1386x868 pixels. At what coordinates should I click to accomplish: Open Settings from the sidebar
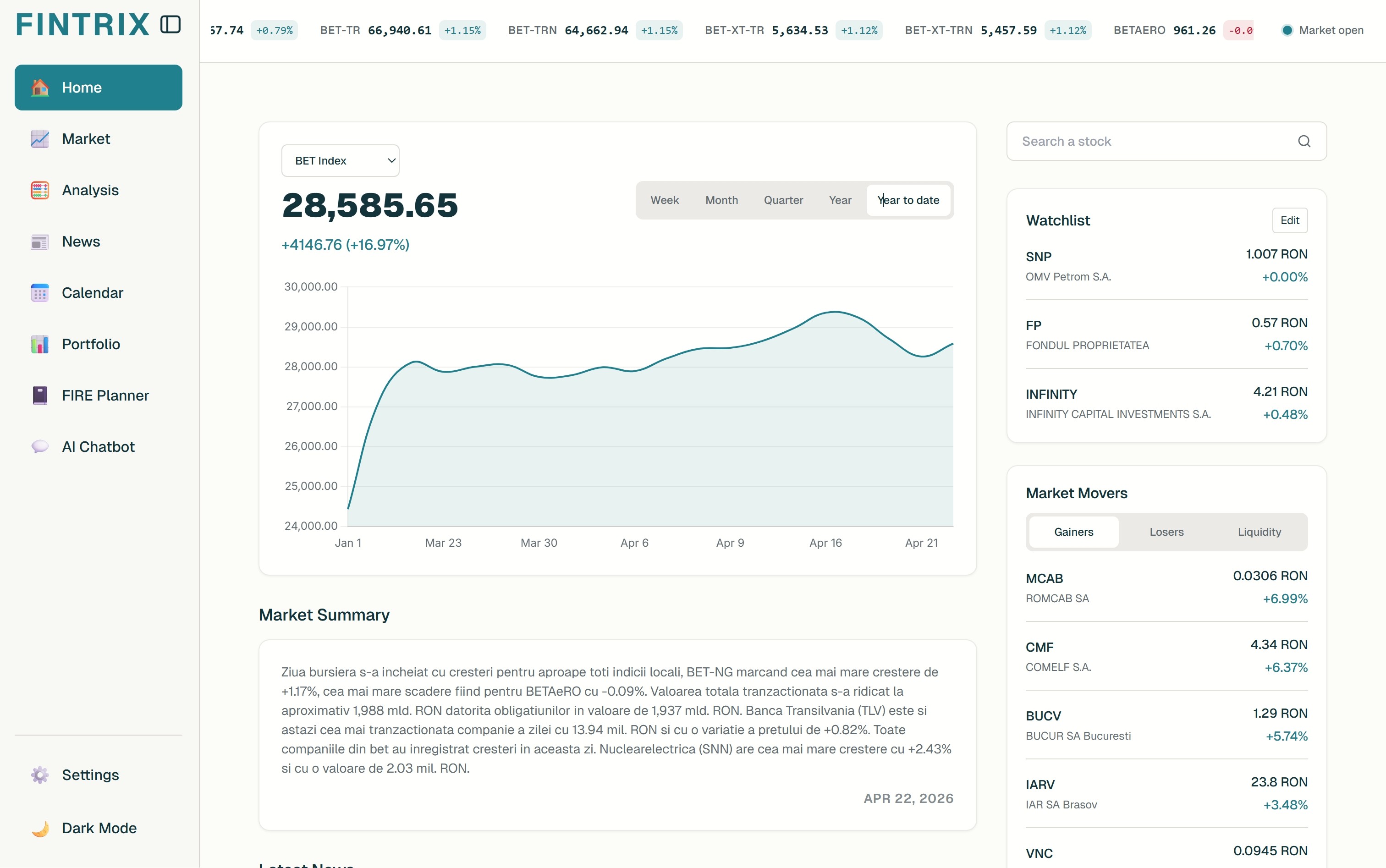point(90,775)
